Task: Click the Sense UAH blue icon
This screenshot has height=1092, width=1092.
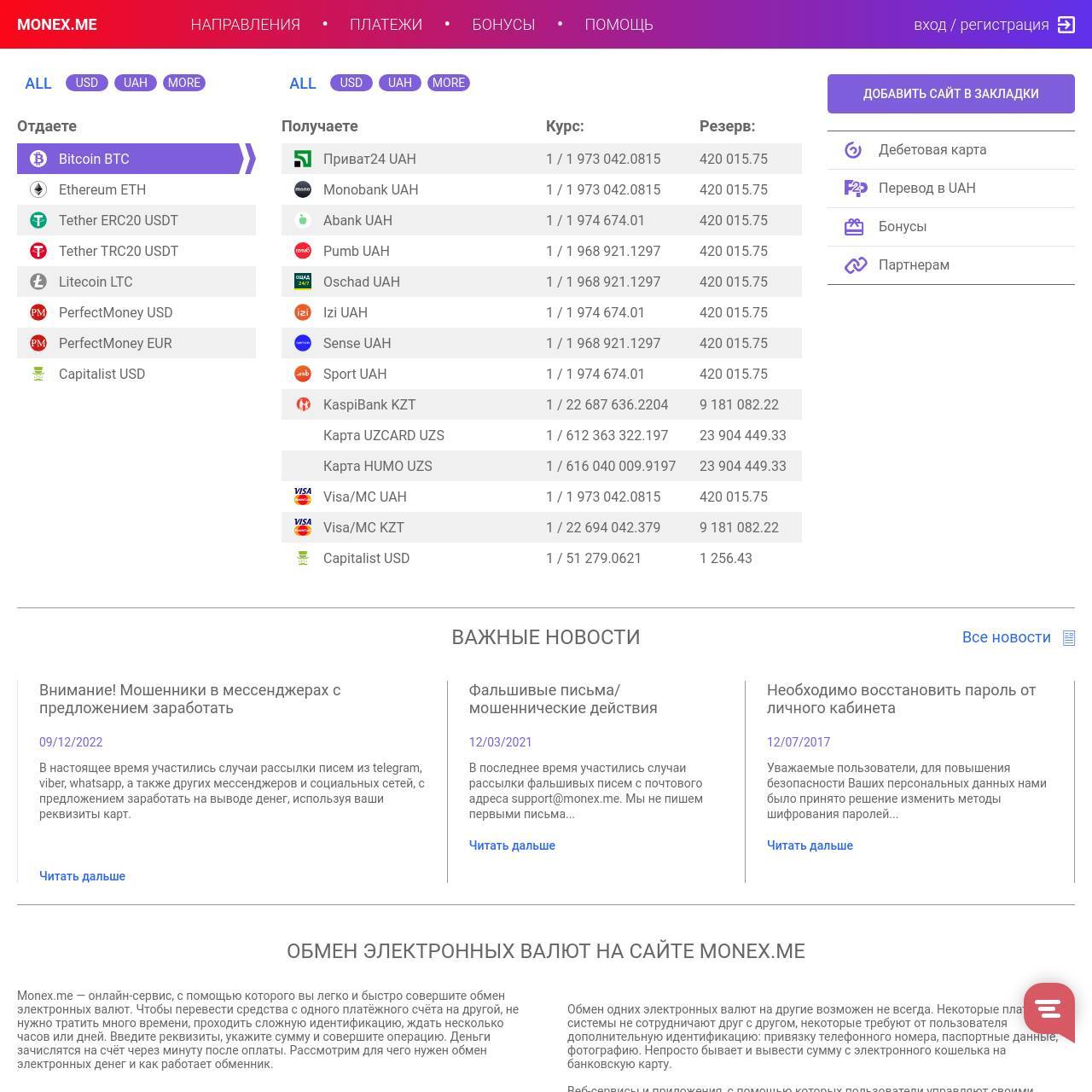Action: [x=303, y=343]
